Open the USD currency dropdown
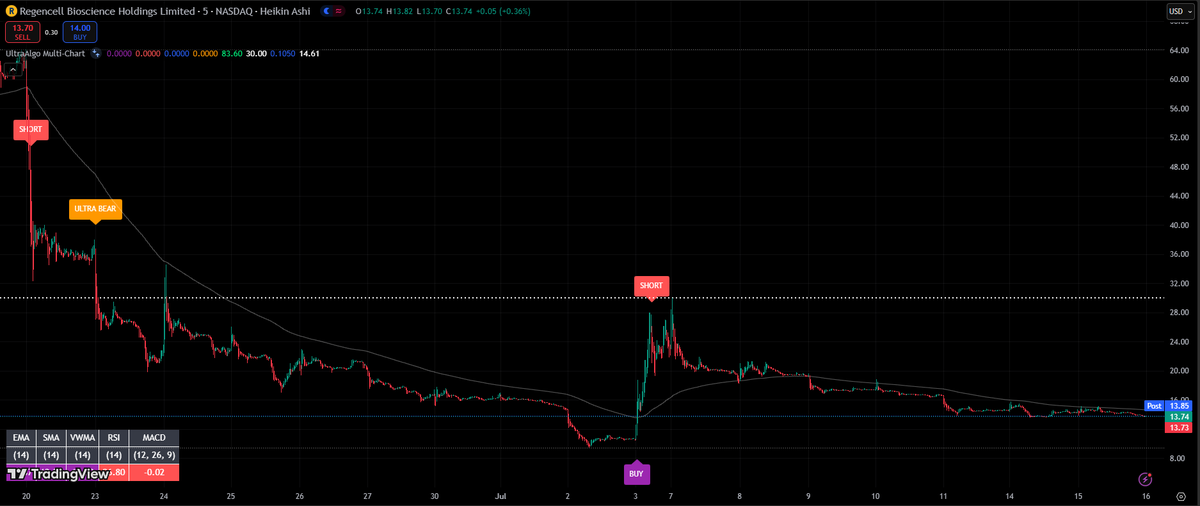The image size is (1200, 506). [1180, 11]
